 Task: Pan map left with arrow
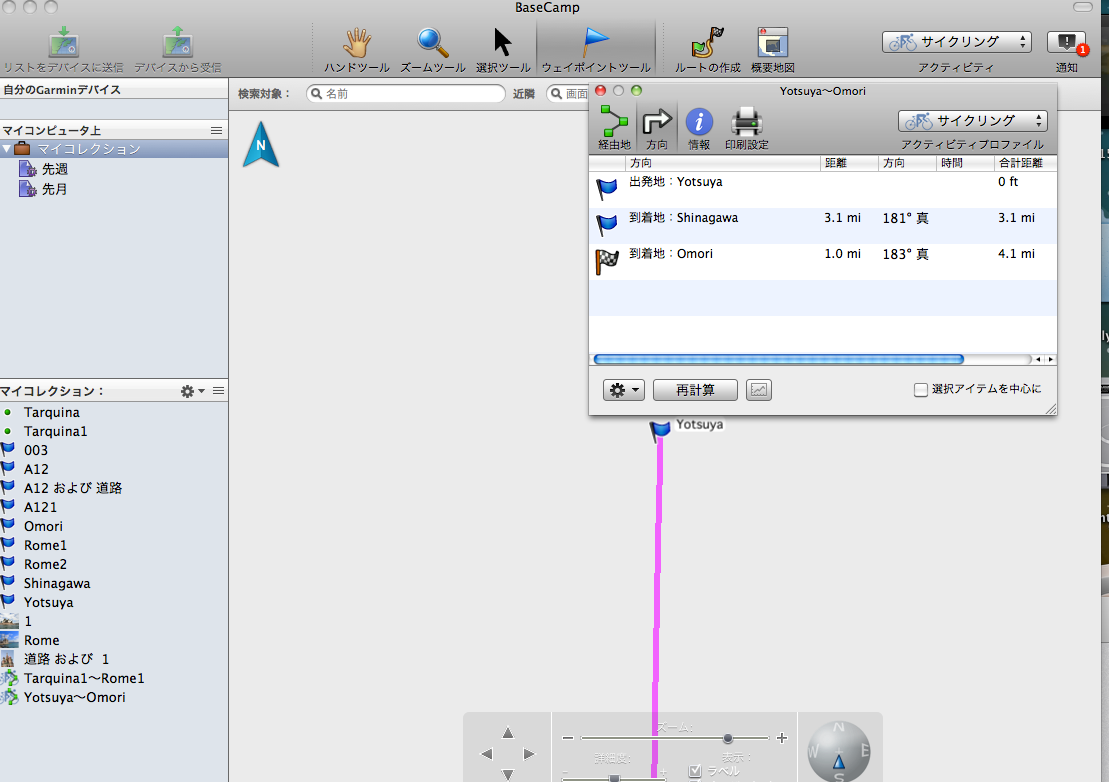[486, 754]
